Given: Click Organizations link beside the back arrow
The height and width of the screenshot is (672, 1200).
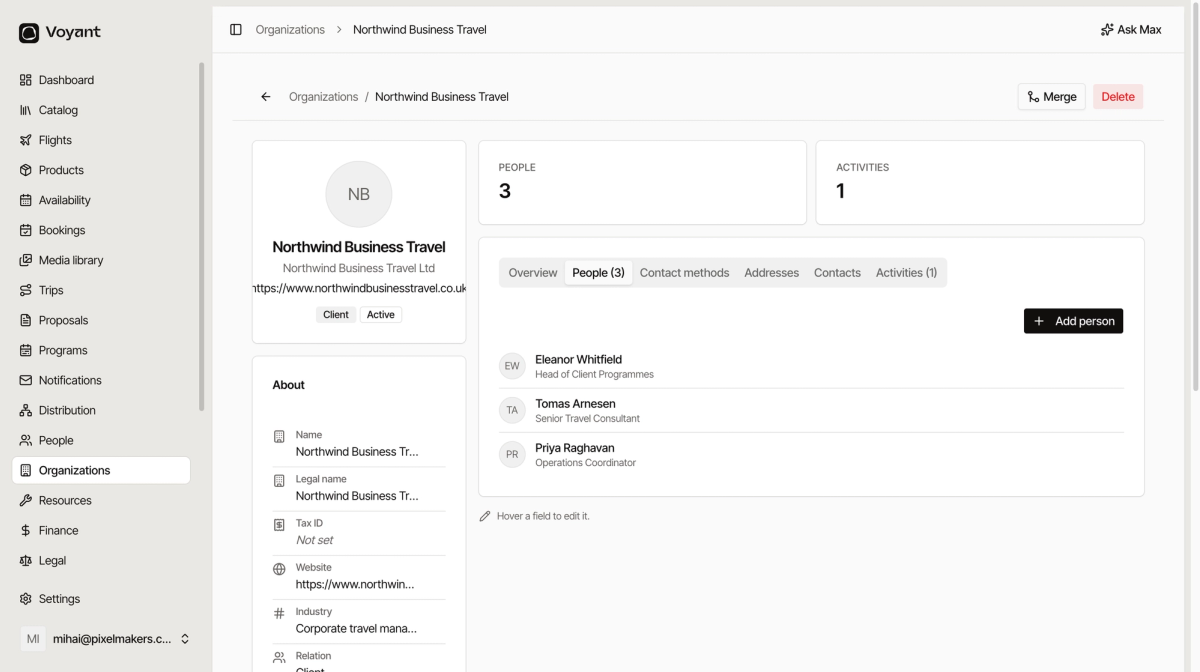Looking at the screenshot, I should (x=323, y=97).
